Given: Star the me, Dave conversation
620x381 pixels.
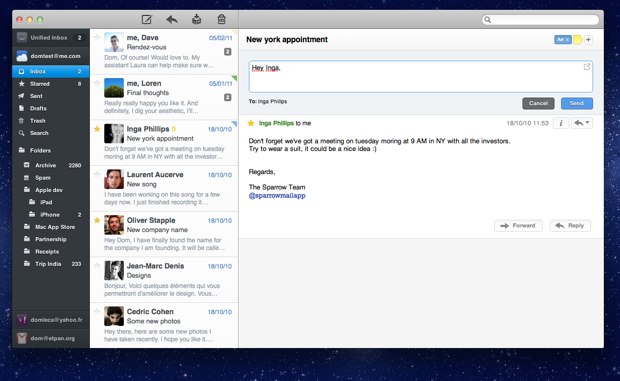Looking at the screenshot, I should 97,38.
